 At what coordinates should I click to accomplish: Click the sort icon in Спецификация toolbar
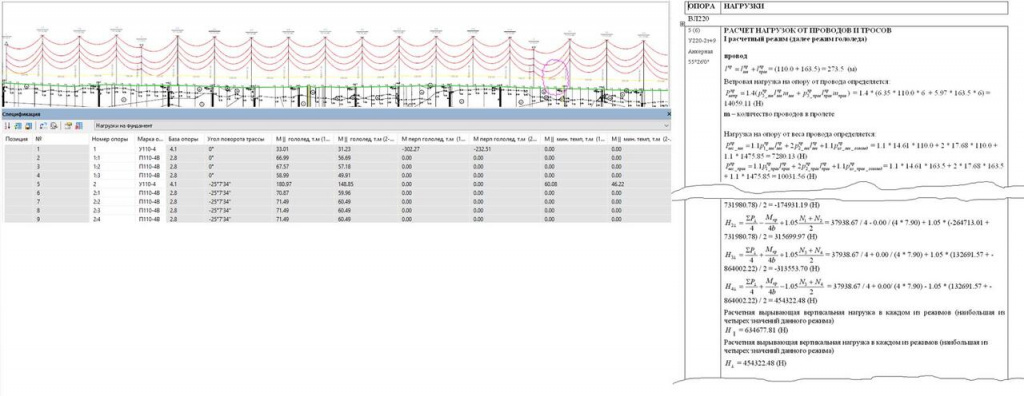(x=7, y=125)
